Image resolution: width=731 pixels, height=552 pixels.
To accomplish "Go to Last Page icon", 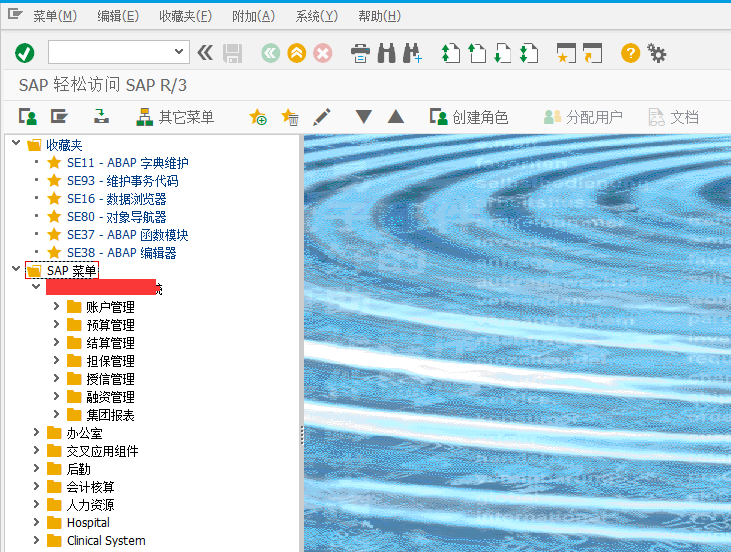I will point(529,53).
